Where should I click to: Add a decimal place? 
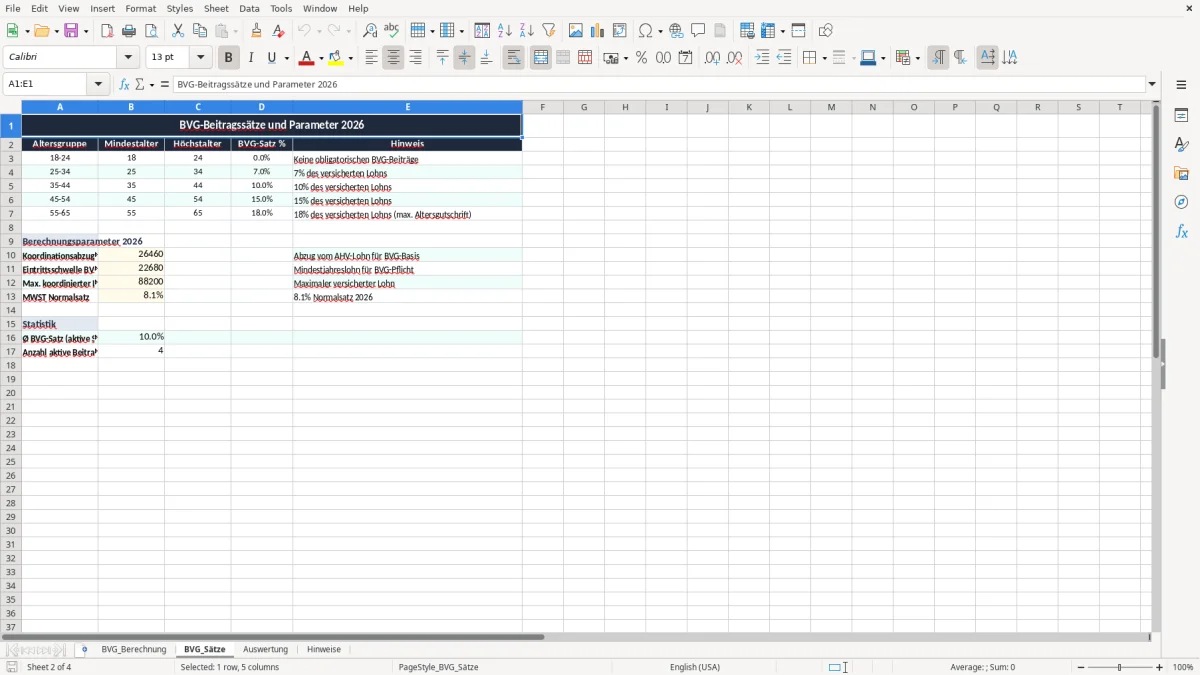pyautogui.click(x=712, y=58)
